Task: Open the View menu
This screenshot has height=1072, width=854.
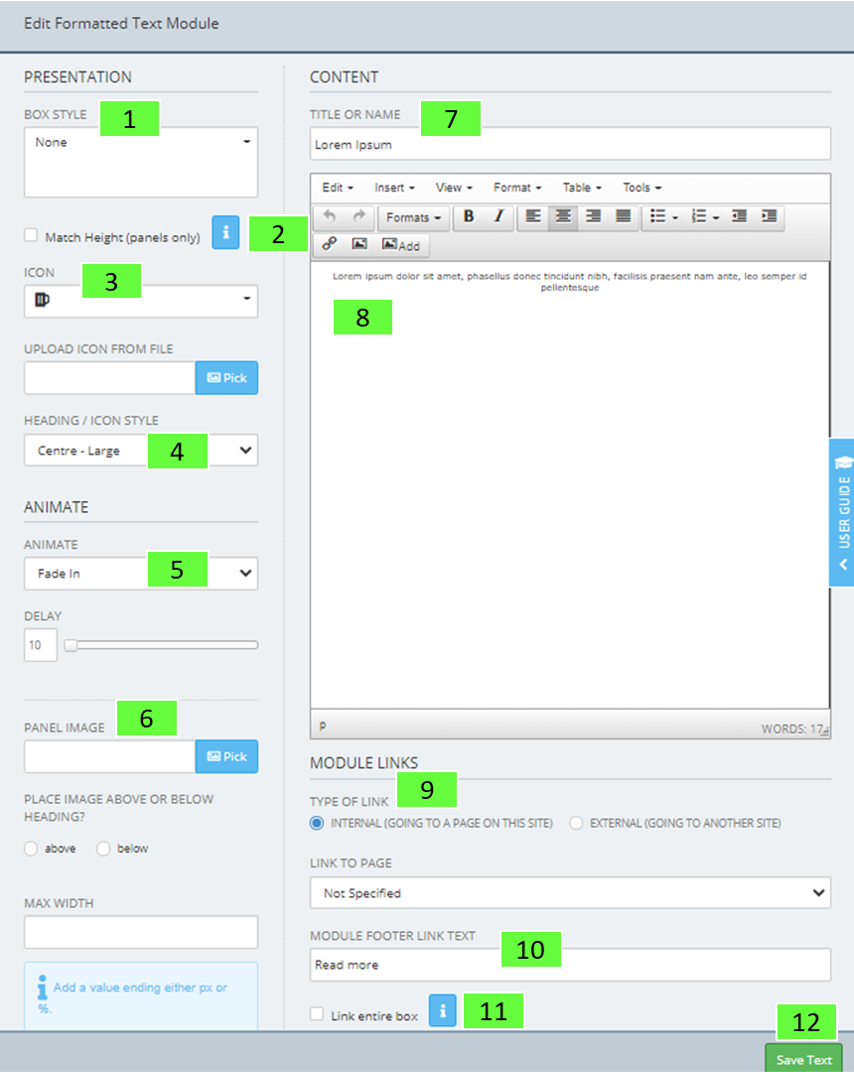Action: pyautogui.click(x=454, y=187)
